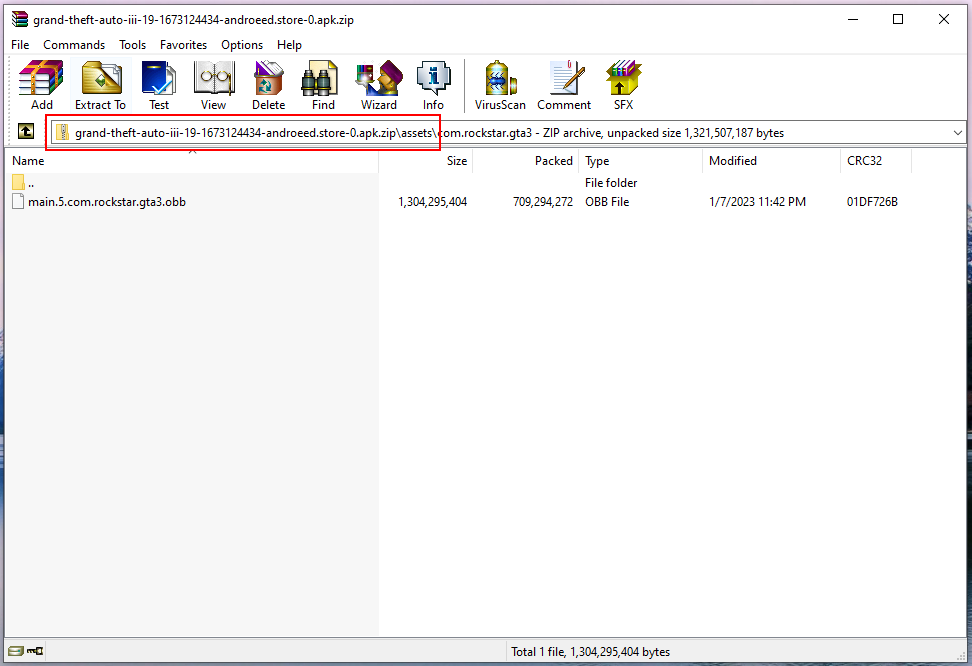Sort by the Modified column header

click(x=772, y=161)
